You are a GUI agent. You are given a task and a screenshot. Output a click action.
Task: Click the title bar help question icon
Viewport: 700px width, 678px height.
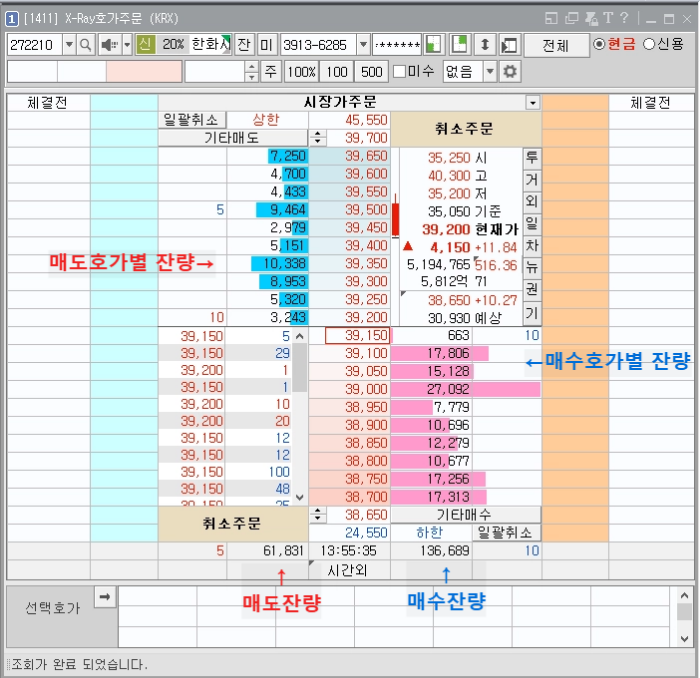tap(624, 18)
